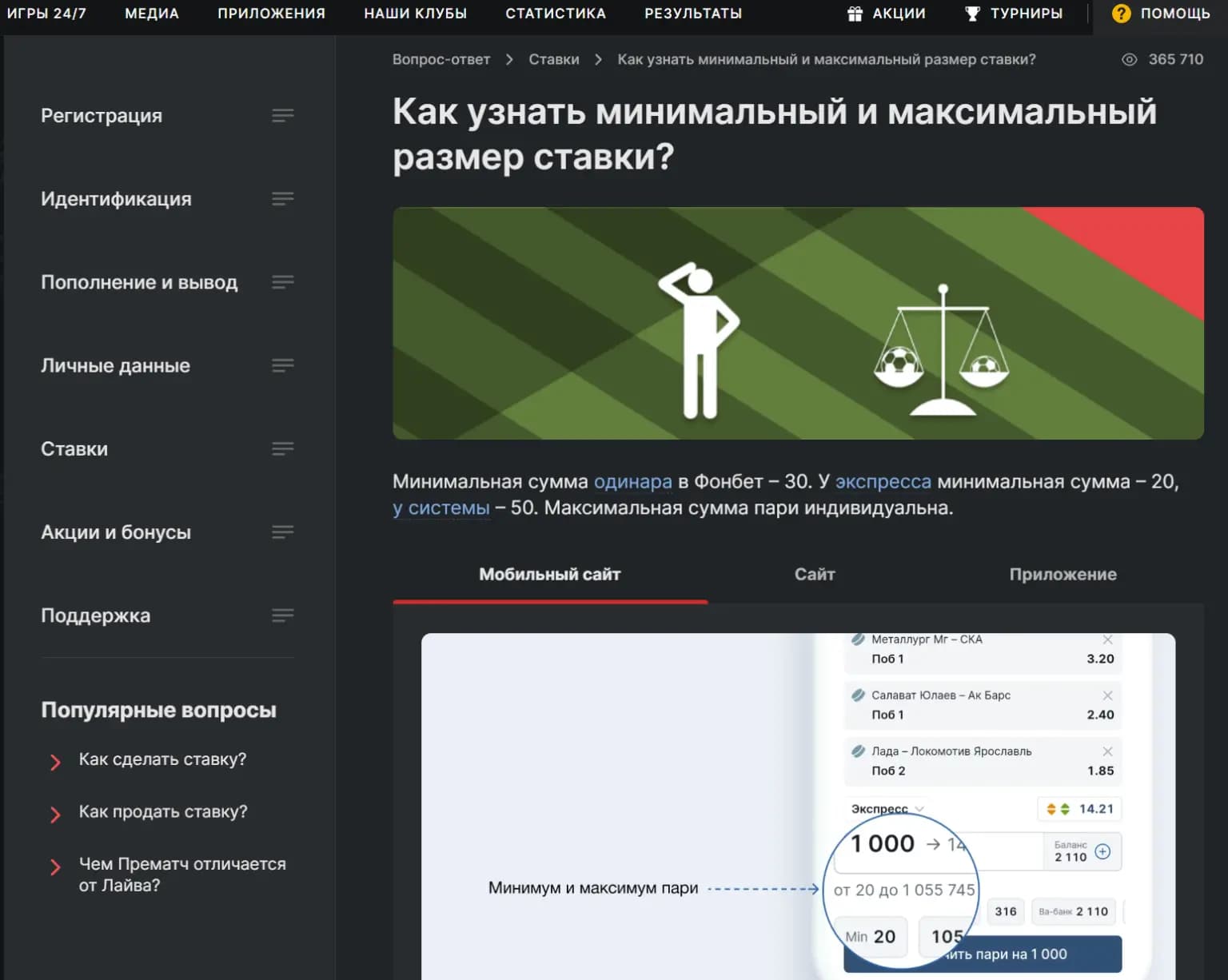This screenshot has width=1228, height=980.
Task: Expand the Личные данные lines icon
Action: [x=283, y=365]
